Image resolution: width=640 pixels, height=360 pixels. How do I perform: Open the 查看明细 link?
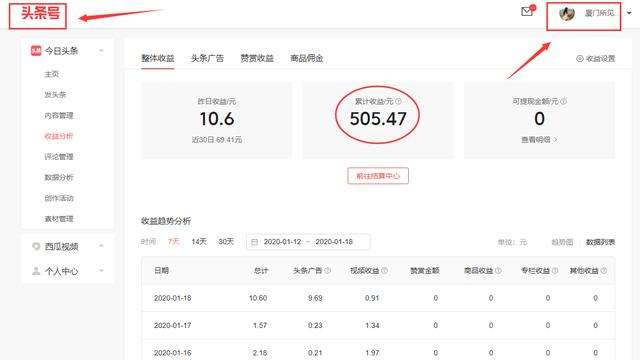click(539, 140)
